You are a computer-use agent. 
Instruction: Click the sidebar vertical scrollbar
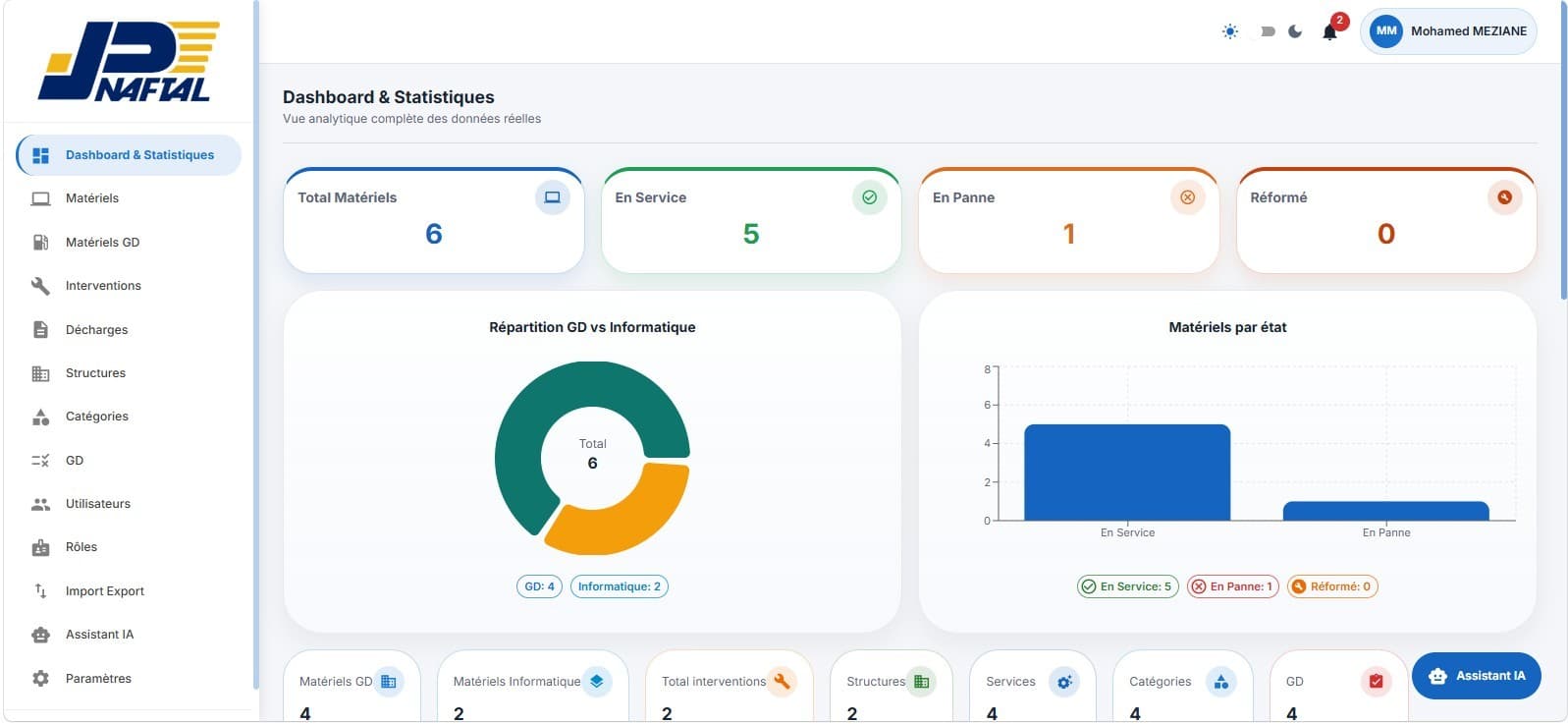tap(256, 344)
